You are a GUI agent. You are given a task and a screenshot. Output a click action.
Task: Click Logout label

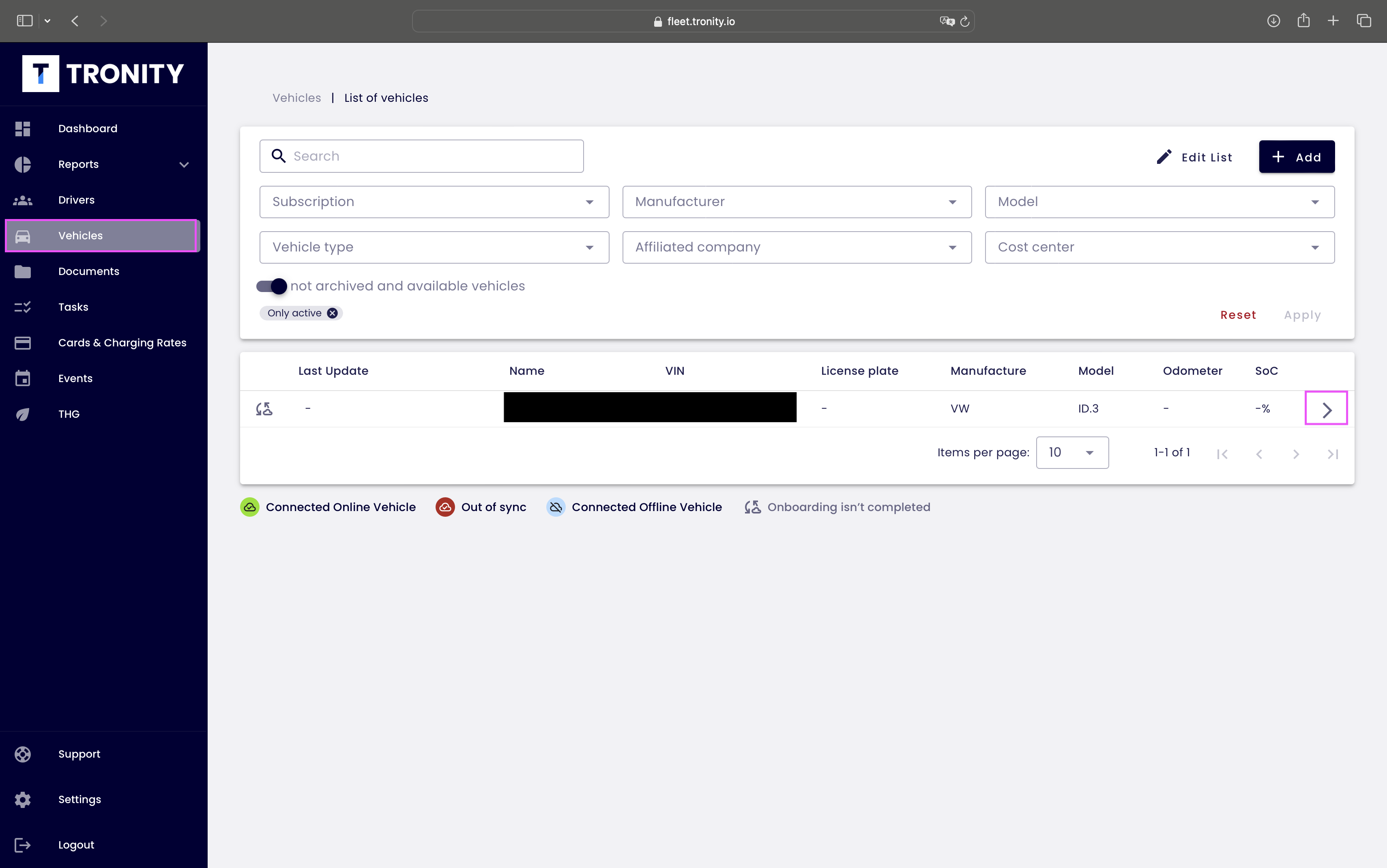click(x=76, y=844)
